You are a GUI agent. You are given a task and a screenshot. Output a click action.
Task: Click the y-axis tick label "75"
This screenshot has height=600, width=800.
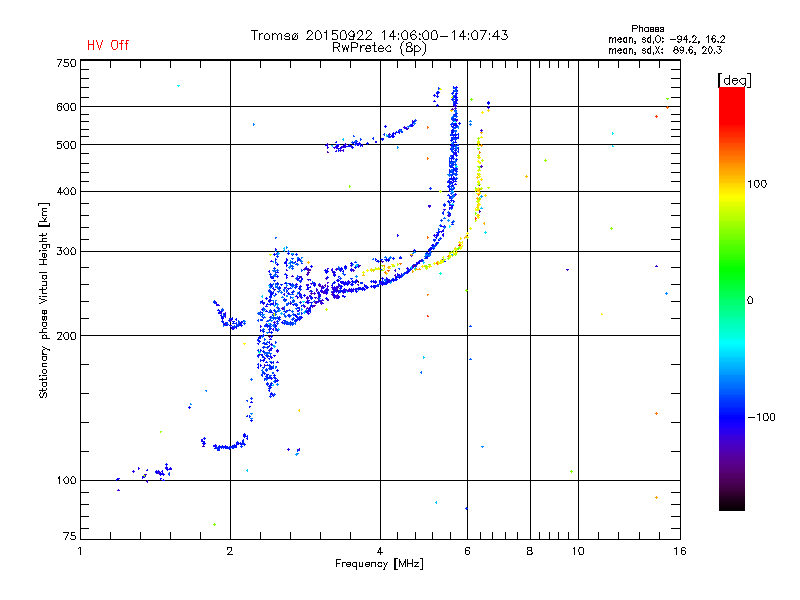(x=70, y=536)
